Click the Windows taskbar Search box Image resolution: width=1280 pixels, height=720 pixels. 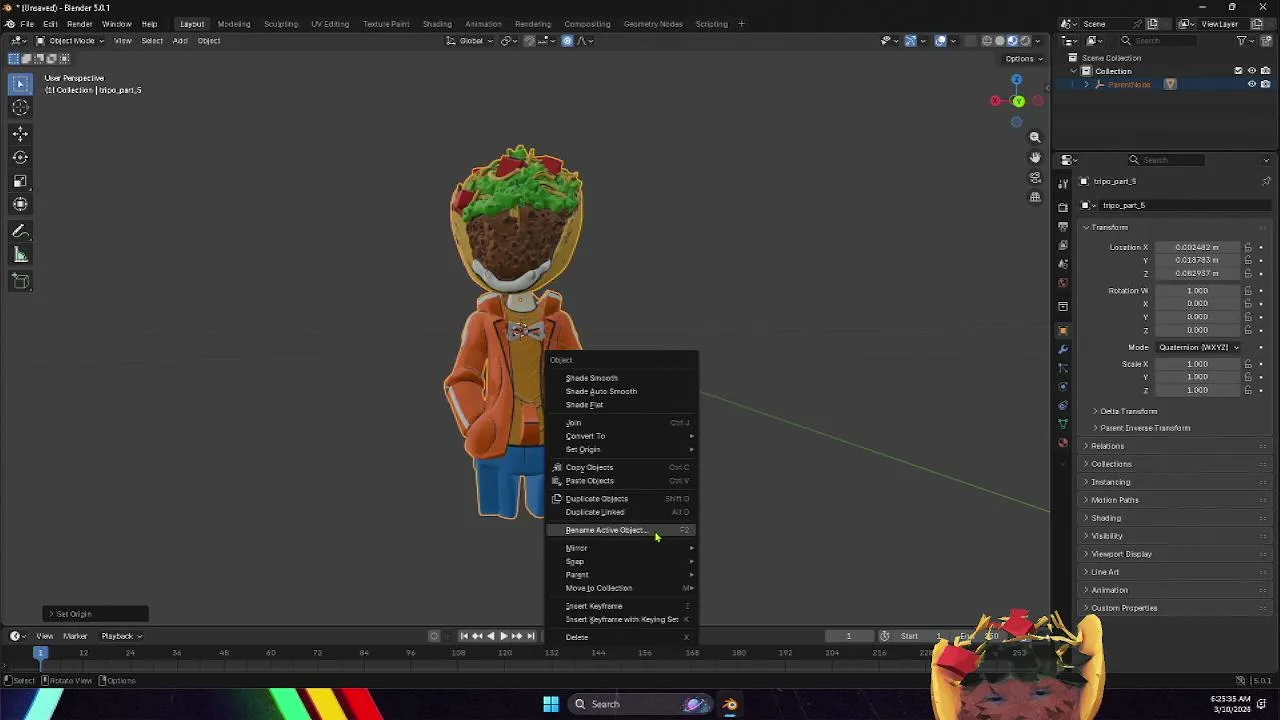pyautogui.click(x=640, y=704)
